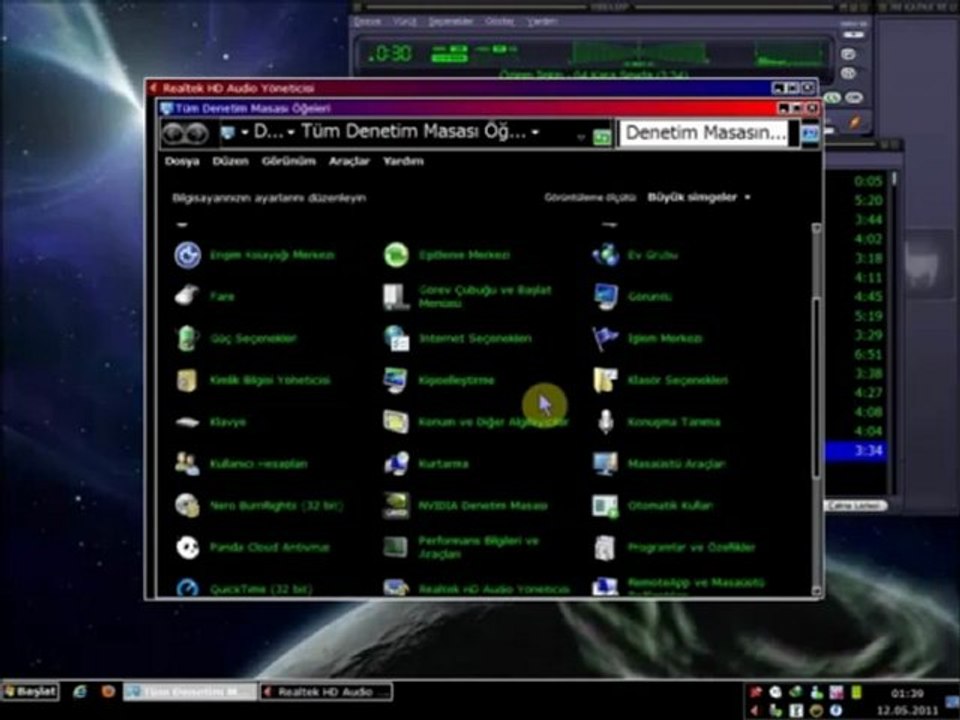Open İşlem Merkezi flag item
The width and height of the screenshot is (960, 720).
click(x=647, y=338)
